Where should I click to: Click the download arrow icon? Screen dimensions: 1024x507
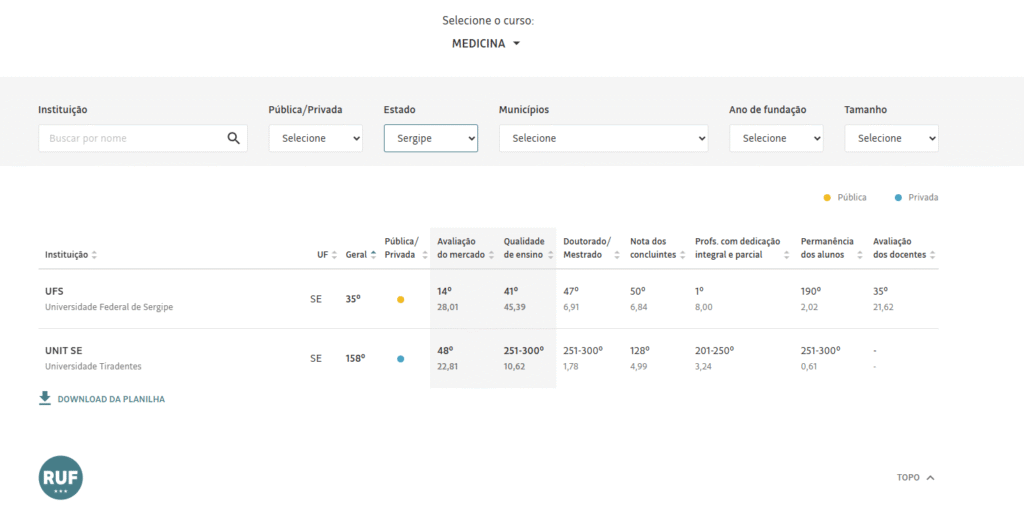click(44, 398)
